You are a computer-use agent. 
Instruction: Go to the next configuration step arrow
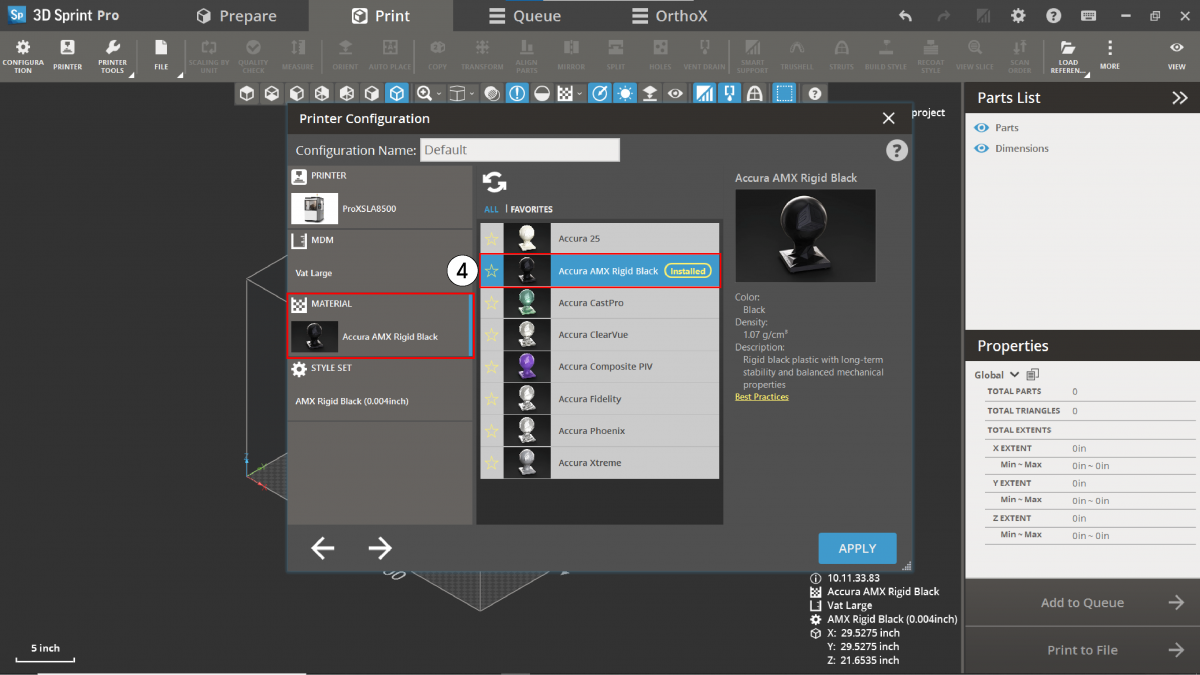coord(380,547)
